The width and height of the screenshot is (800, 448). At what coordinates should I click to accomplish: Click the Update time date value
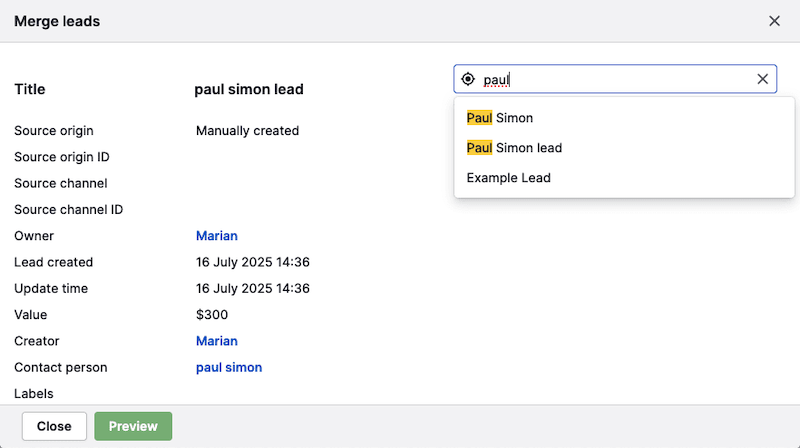click(253, 289)
